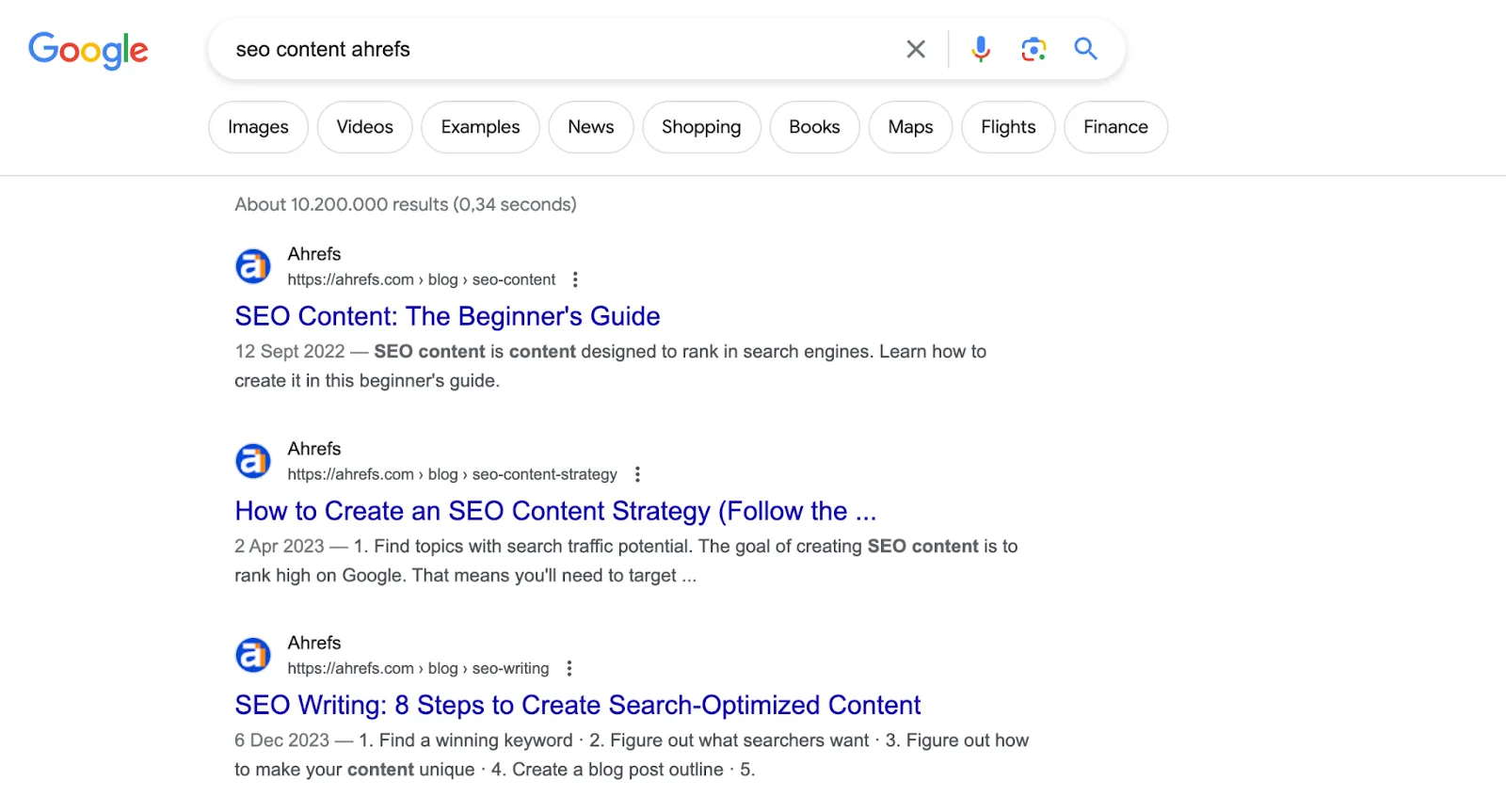The height and width of the screenshot is (812, 1506).
Task: Click the Google logo
Action: click(88, 50)
